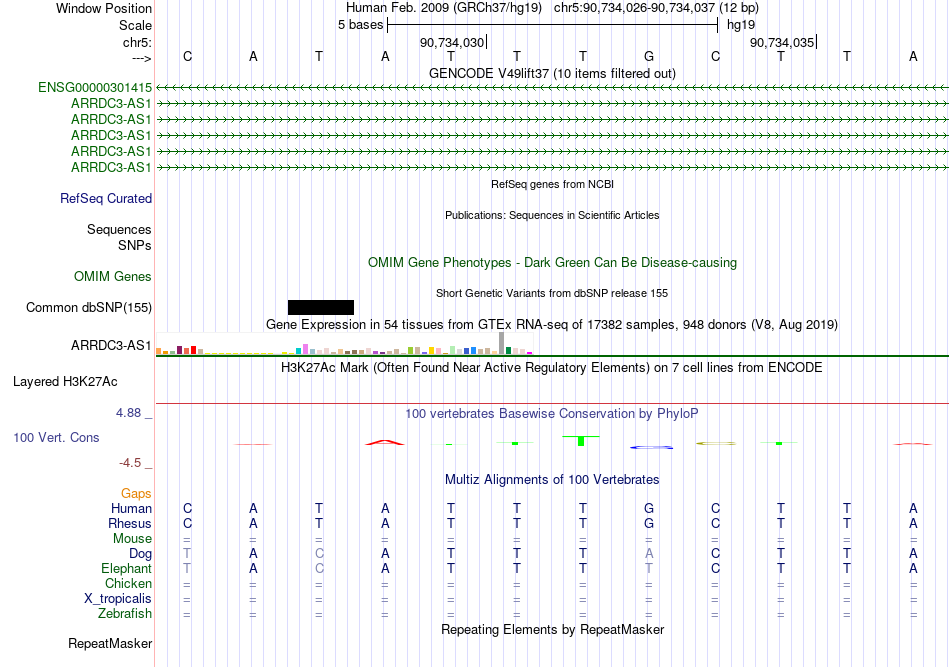Open the RefSeq Curated track label

pyautogui.click(x=106, y=199)
